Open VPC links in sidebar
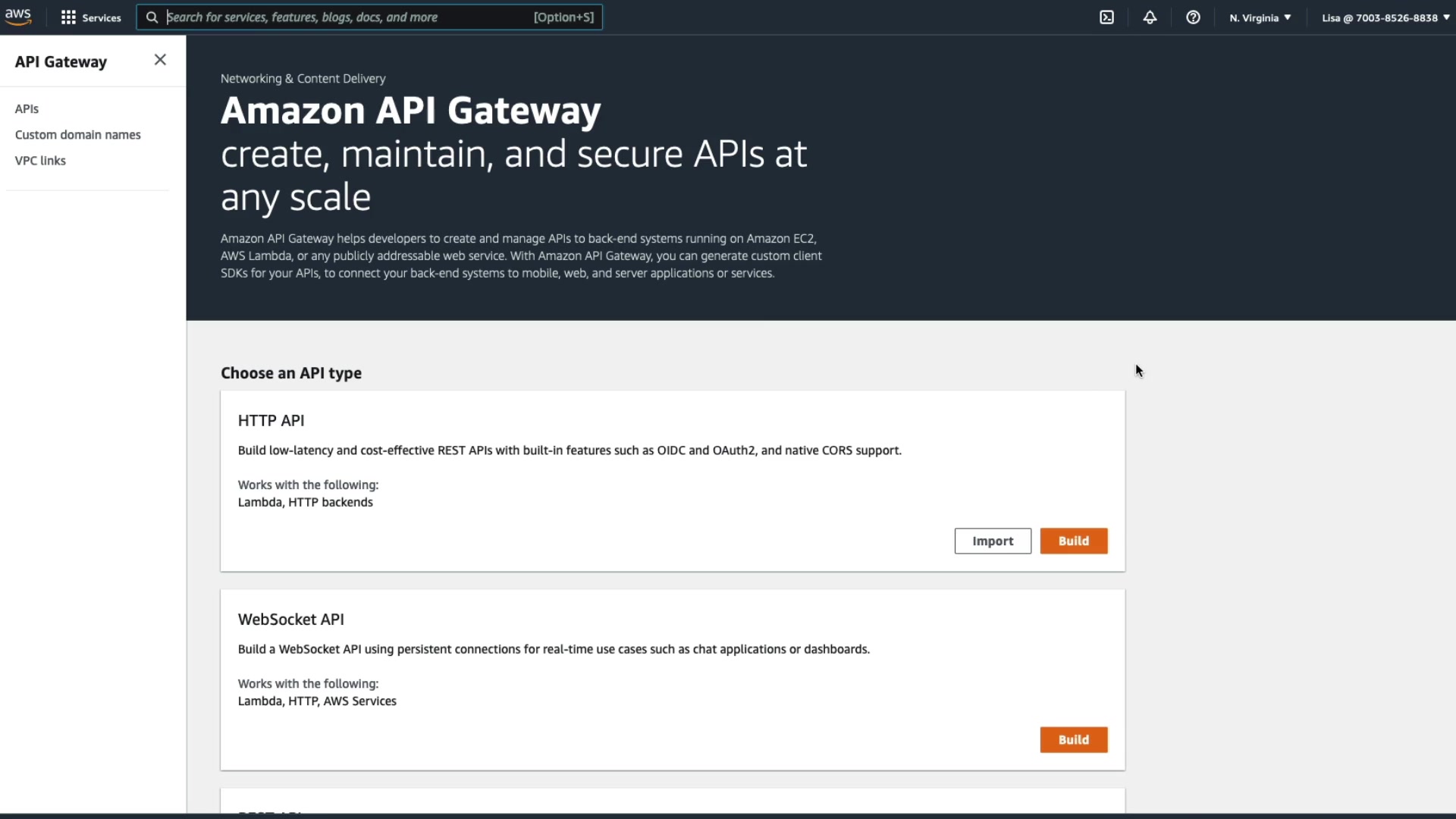1456x819 pixels. pyautogui.click(x=40, y=160)
